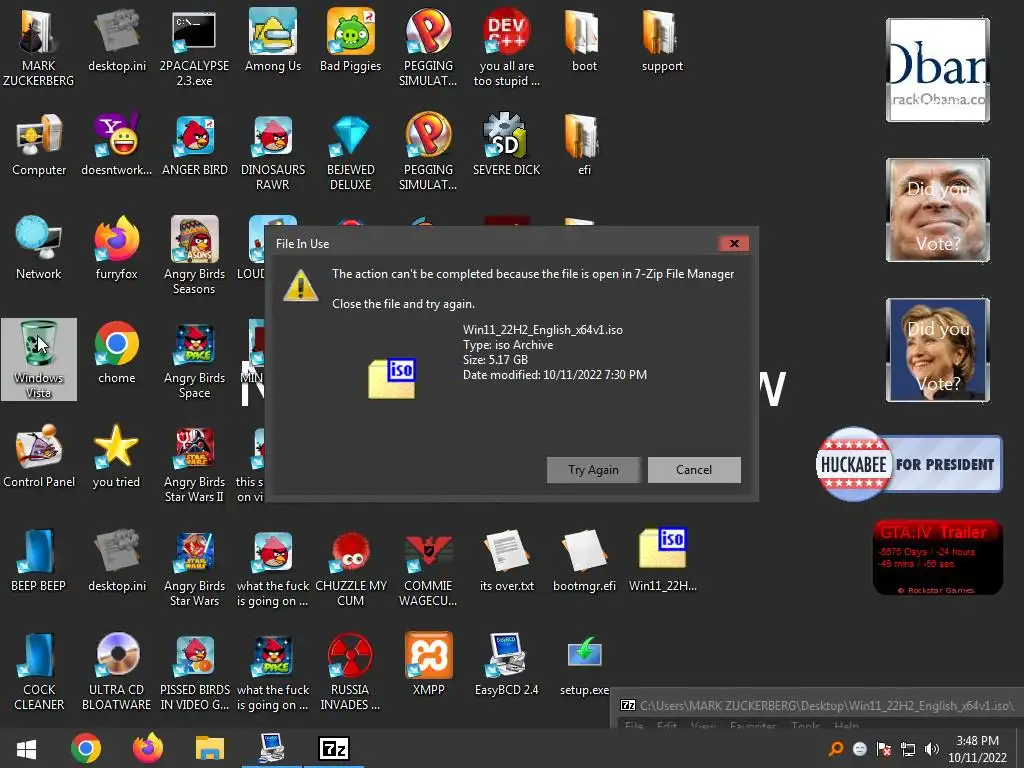
Task: Switch to the EasyBCD taskbar item
Action: [x=272, y=748]
